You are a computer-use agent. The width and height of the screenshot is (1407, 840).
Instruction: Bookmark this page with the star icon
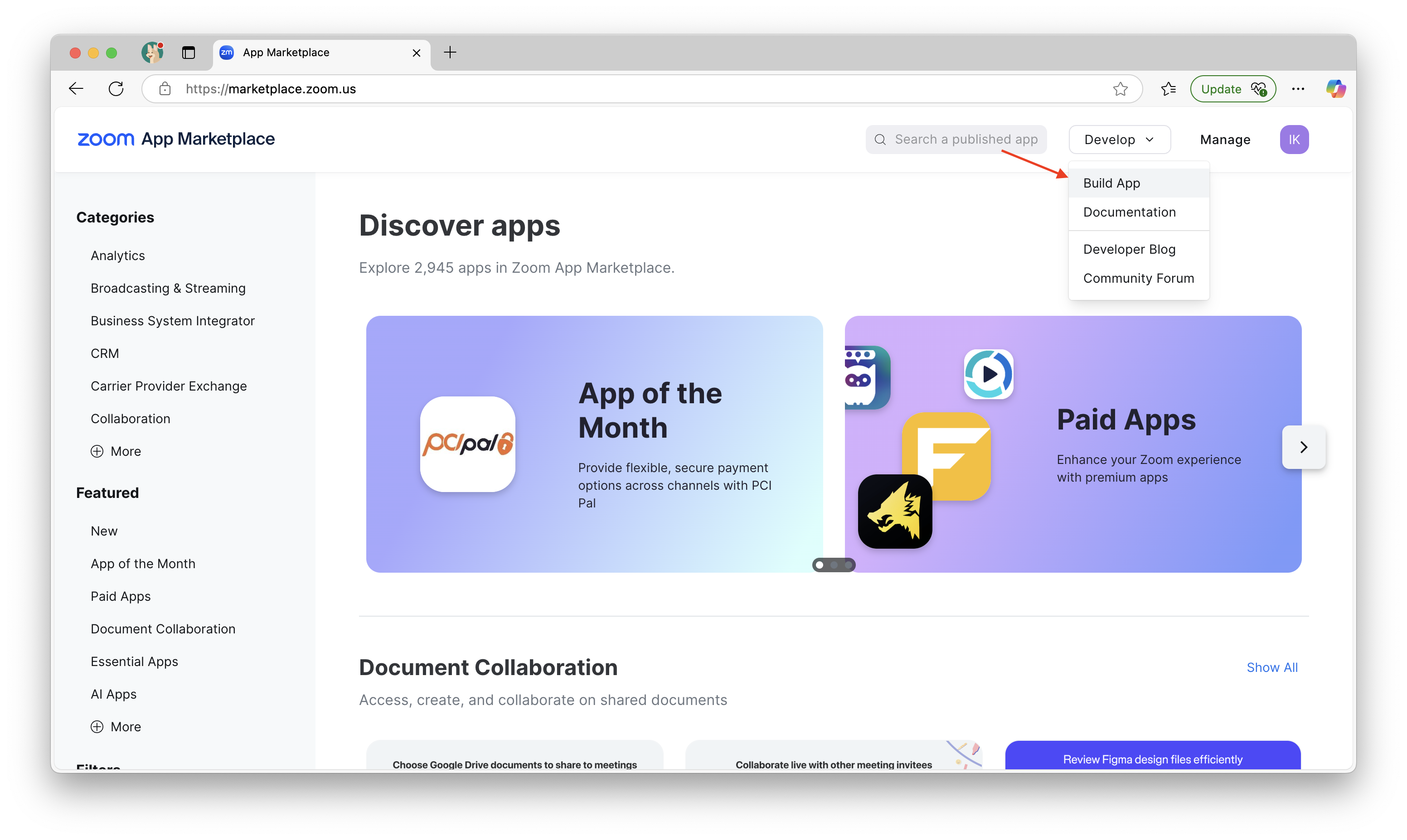point(1120,89)
